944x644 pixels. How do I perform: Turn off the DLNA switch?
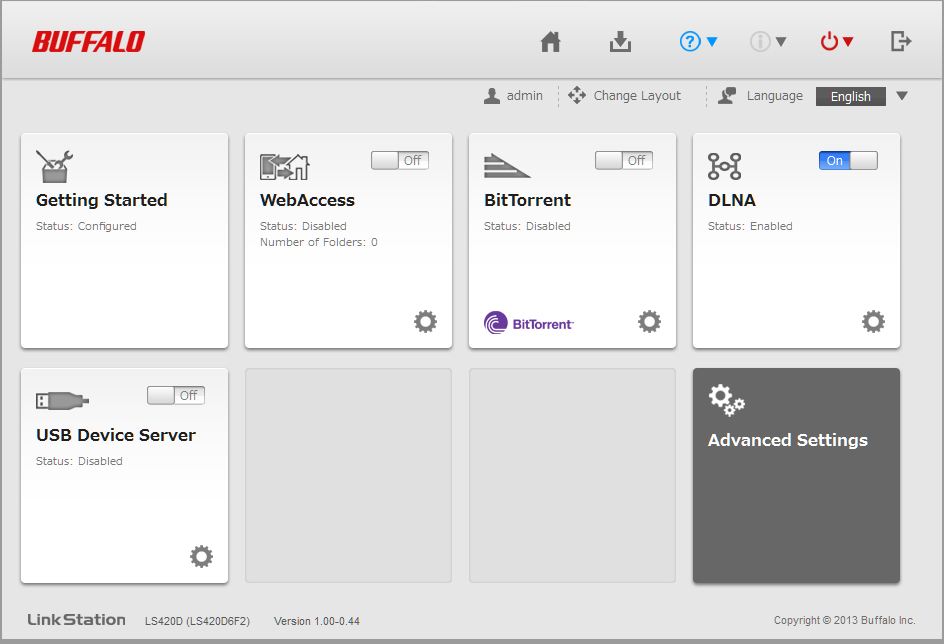tap(848, 161)
